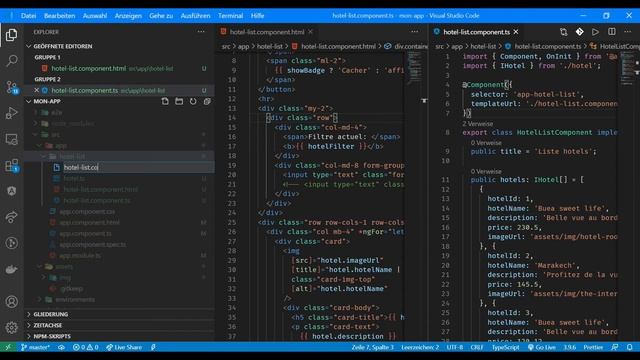Click the compare changes icon in editor toolbar
Image resolution: width=640 pixels, height=360 pixels.
point(564,32)
